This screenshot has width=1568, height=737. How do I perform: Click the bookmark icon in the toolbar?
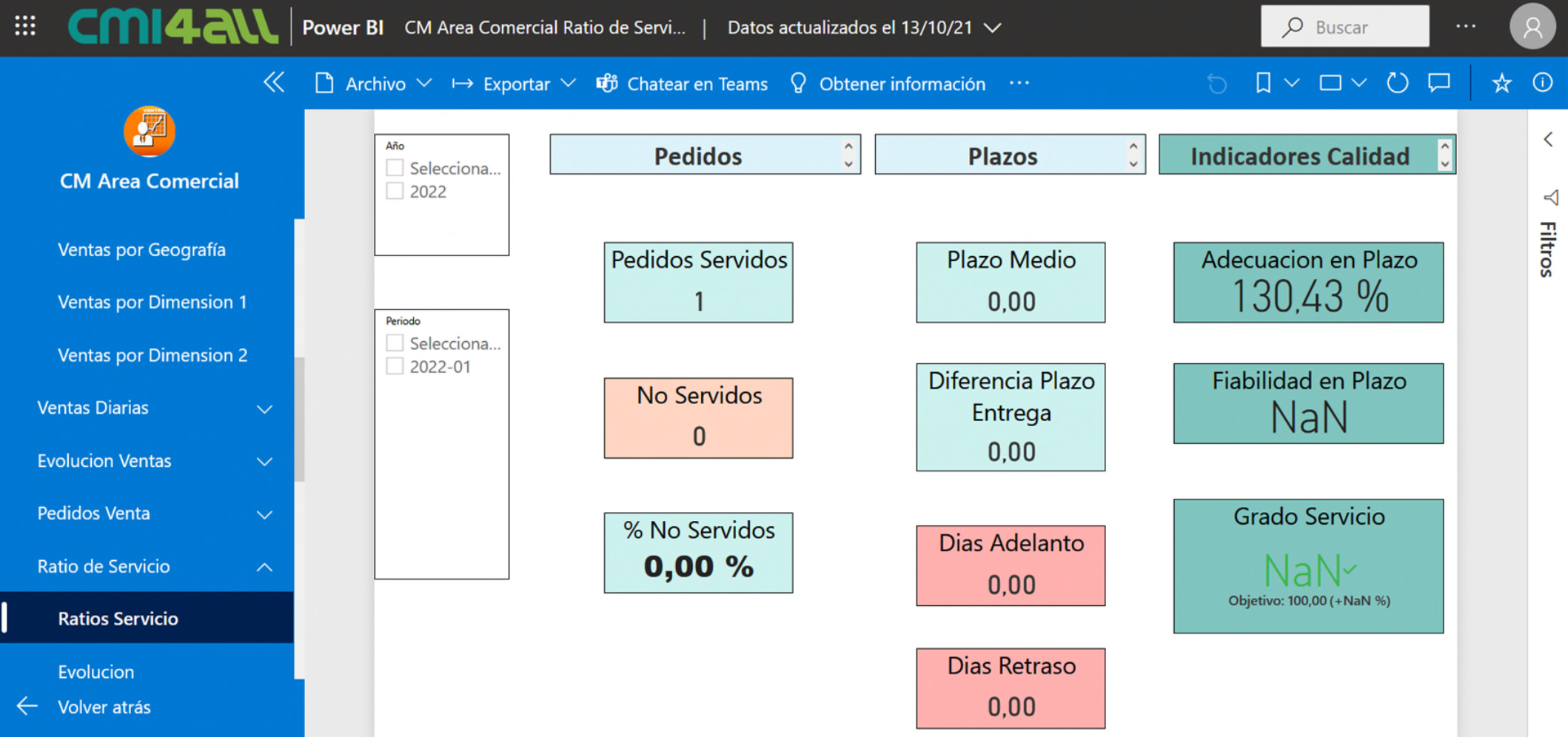pos(1263,83)
